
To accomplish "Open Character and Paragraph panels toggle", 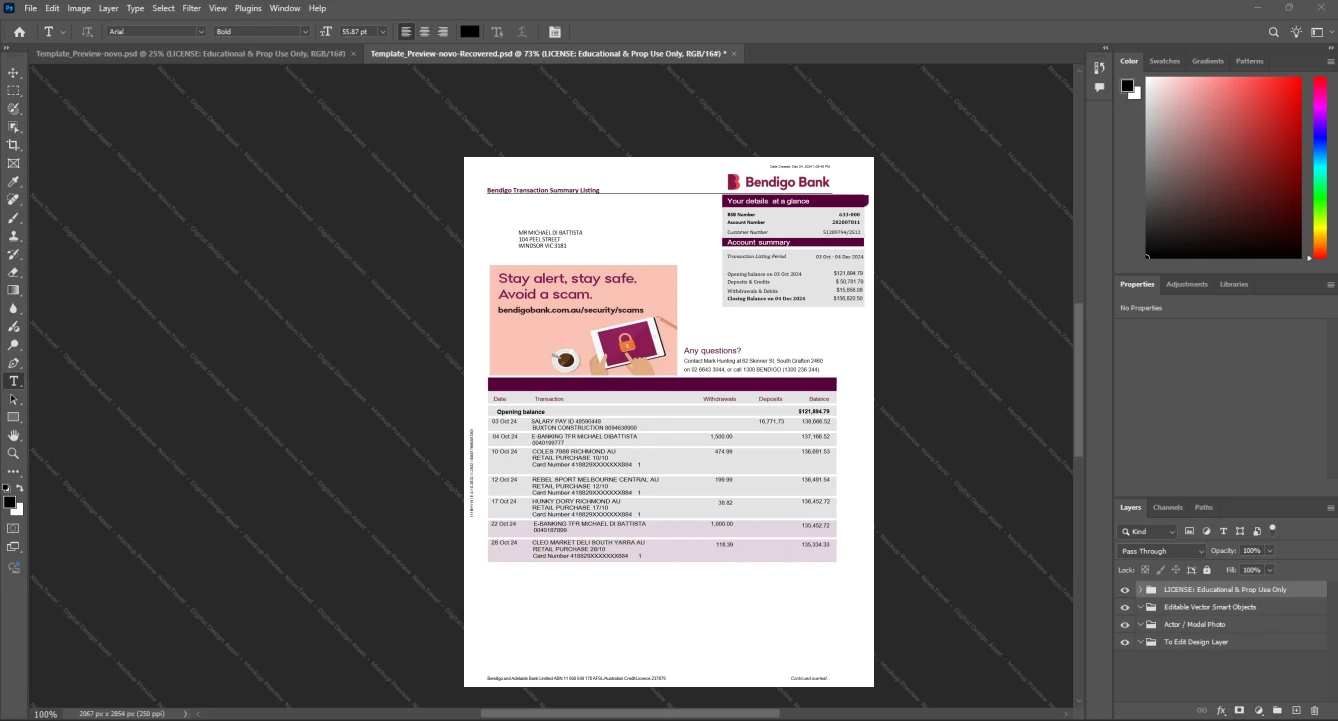I will click(555, 32).
